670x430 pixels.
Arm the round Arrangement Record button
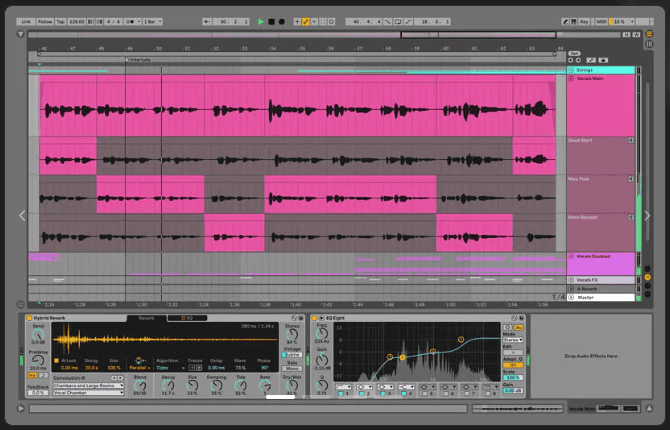point(282,21)
